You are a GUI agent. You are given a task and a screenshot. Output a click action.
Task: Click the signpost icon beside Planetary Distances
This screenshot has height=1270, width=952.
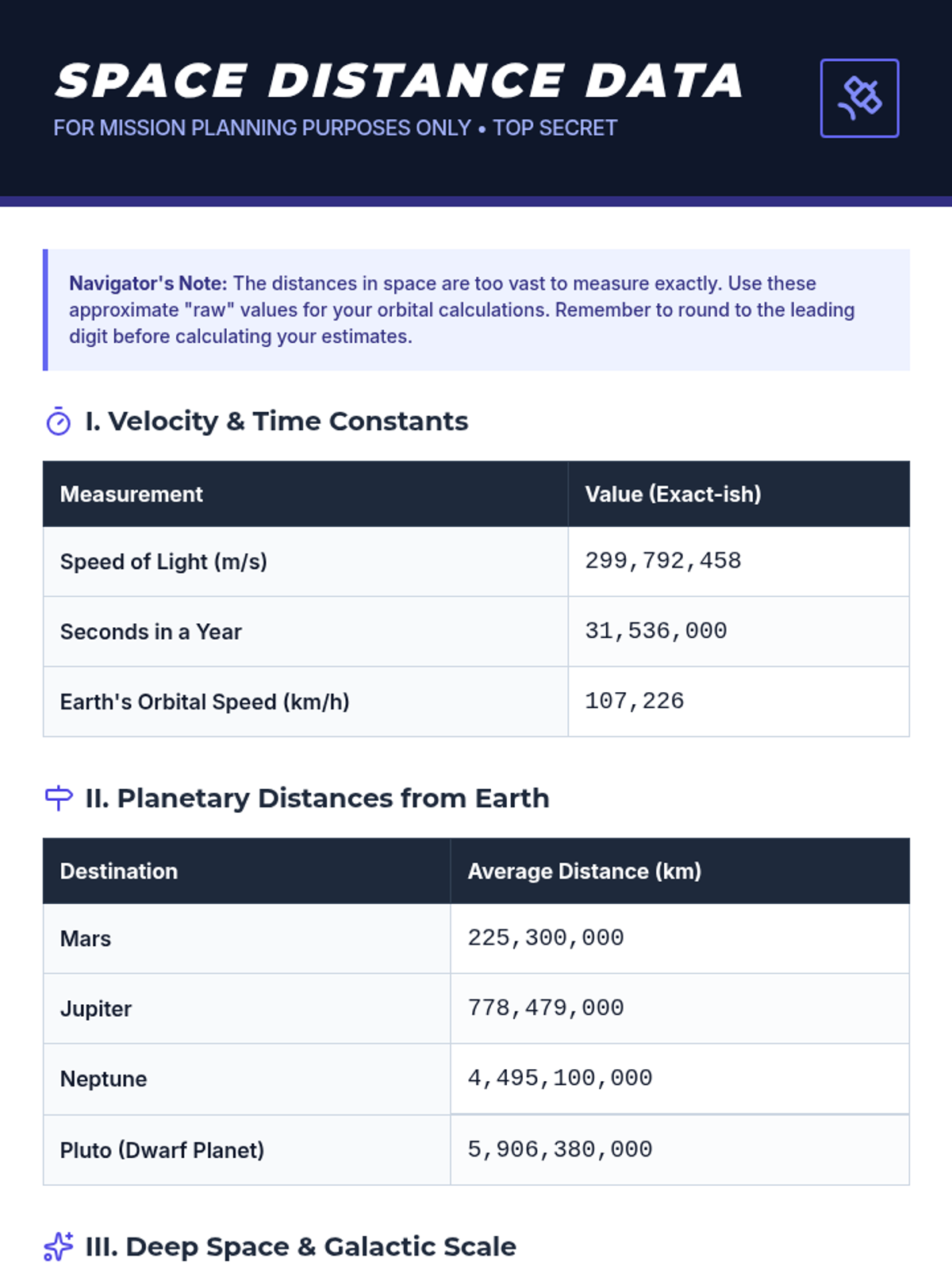59,798
